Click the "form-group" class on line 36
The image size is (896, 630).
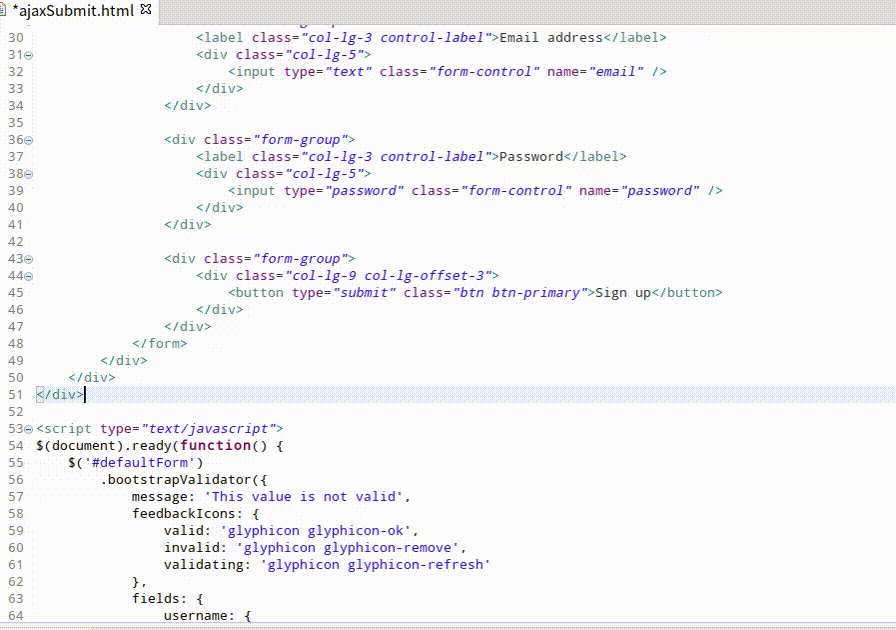[301, 140]
